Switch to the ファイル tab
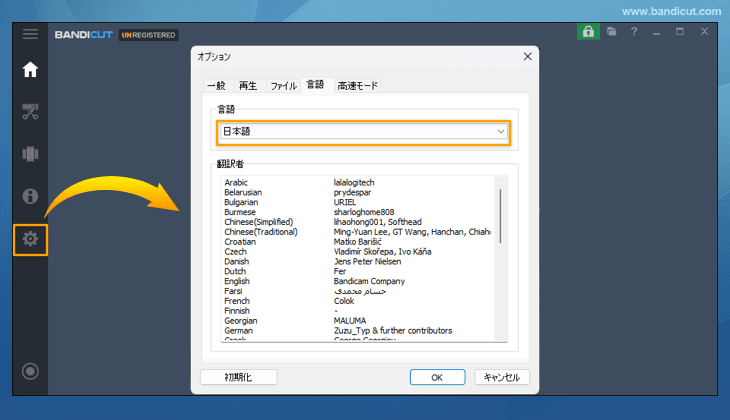The width and height of the screenshot is (730, 420). (283, 86)
